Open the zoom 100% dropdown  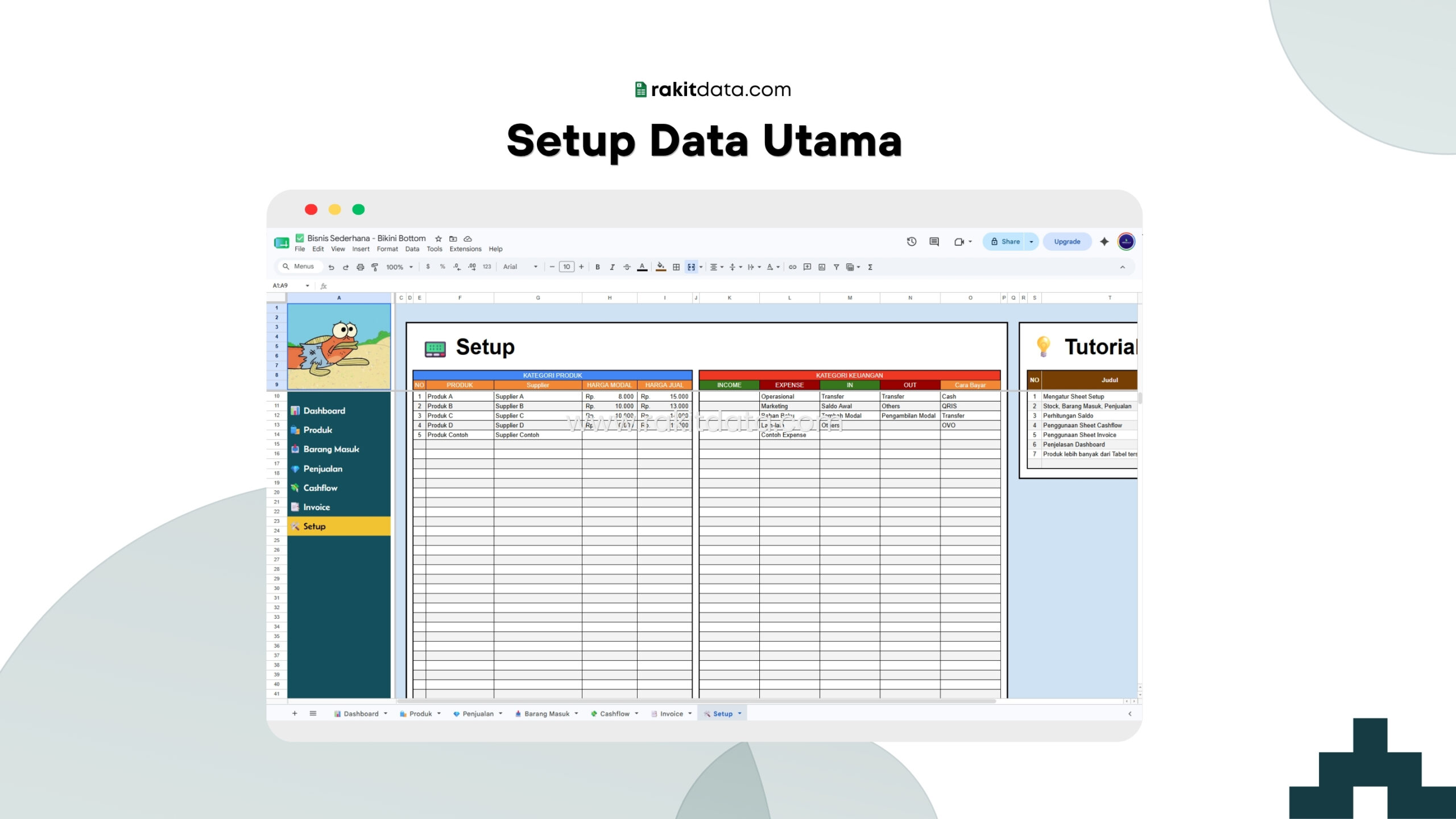(399, 267)
